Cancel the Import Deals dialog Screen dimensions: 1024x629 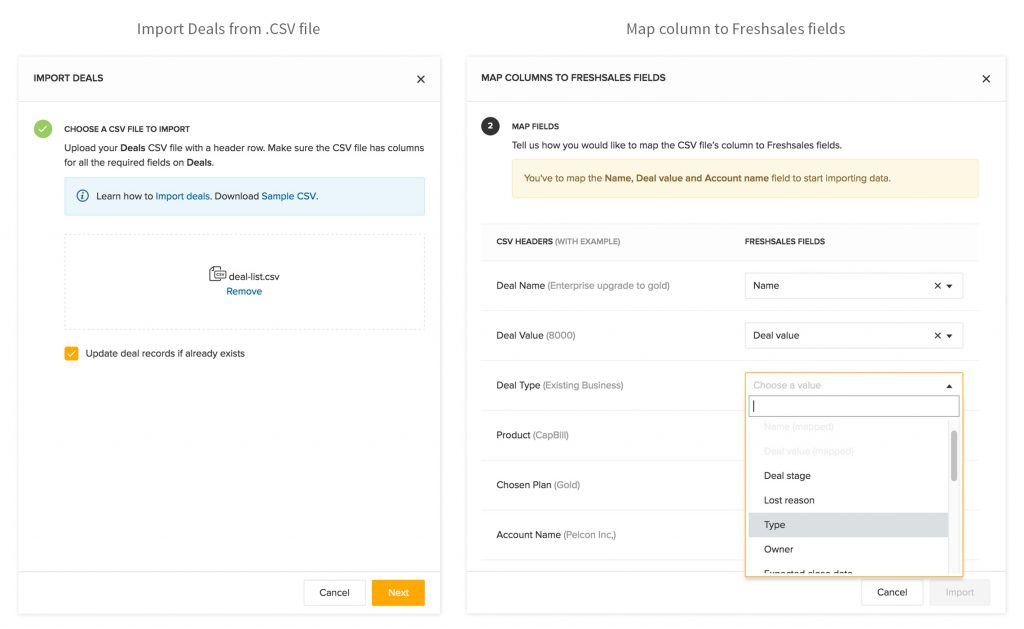[334, 592]
